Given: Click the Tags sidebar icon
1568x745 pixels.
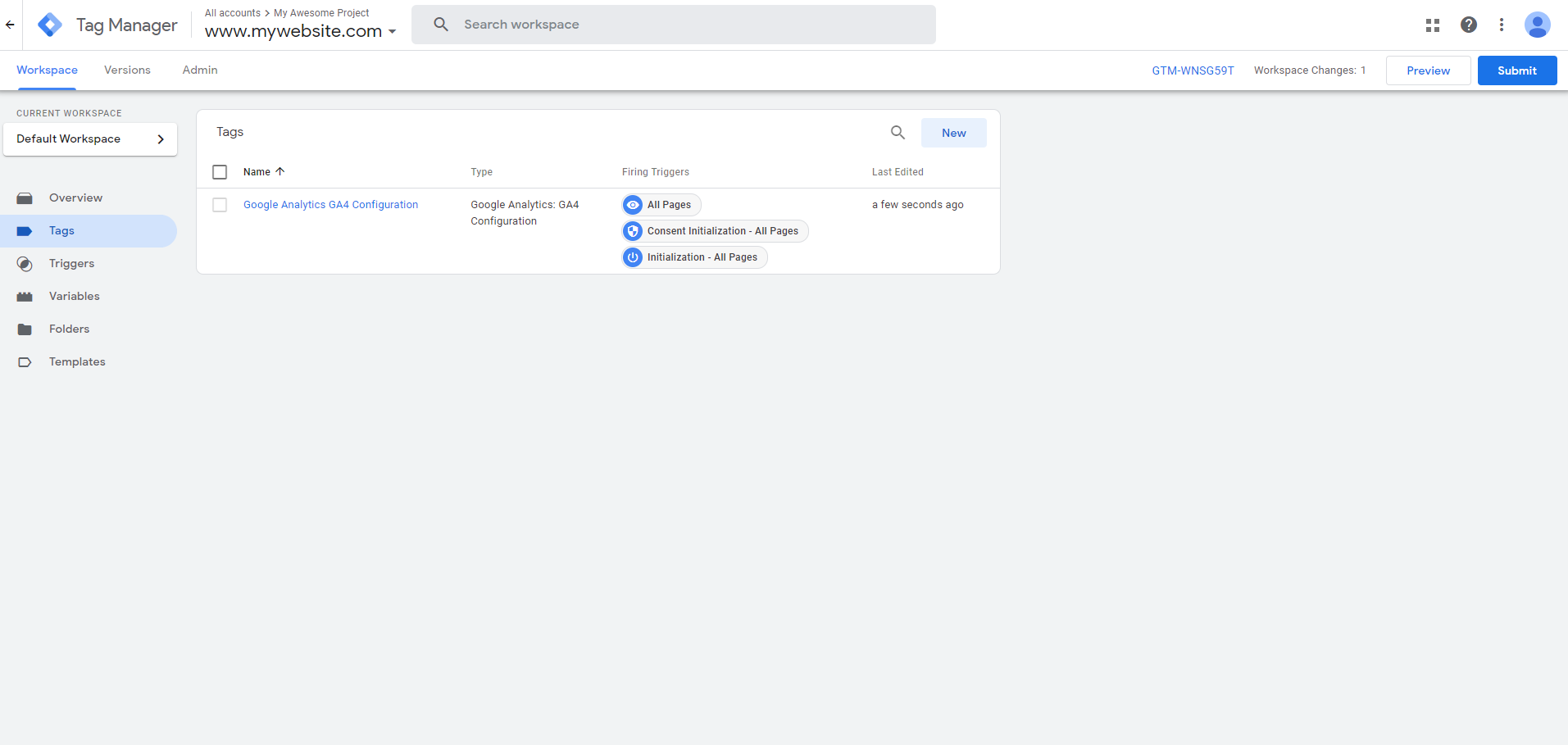Looking at the screenshot, I should pos(25,231).
